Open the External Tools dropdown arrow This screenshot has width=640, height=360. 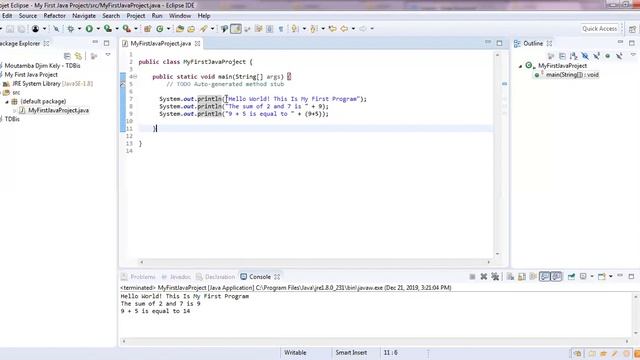click(x=136, y=29)
